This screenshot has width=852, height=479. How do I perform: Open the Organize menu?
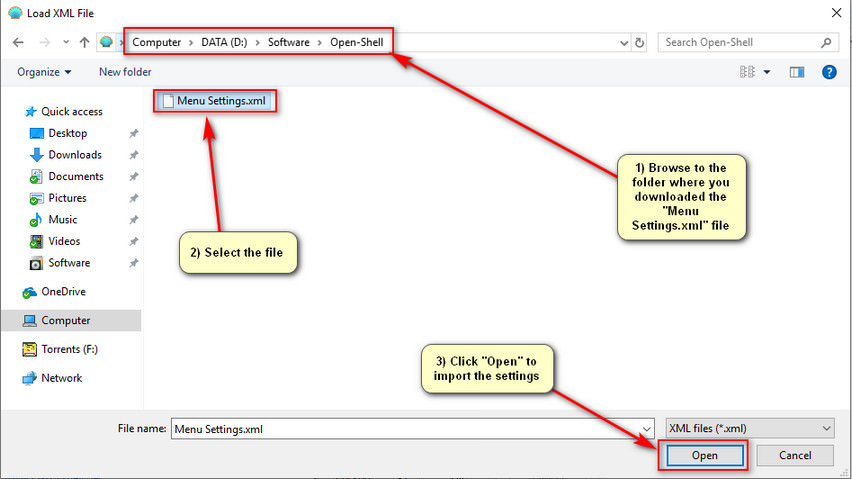point(44,72)
